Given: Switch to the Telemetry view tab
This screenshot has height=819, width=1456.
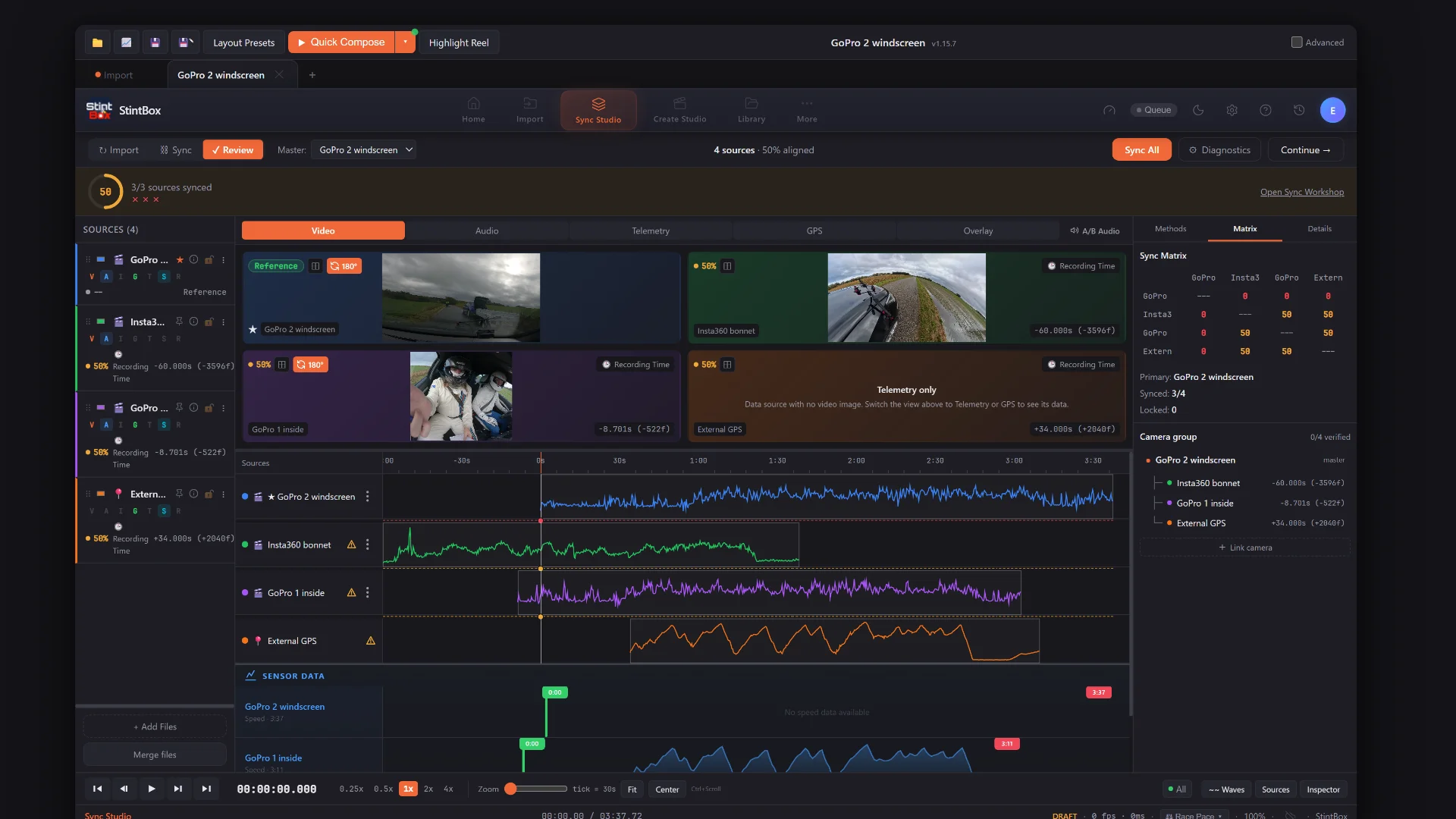Looking at the screenshot, I should tap(651, 231).
